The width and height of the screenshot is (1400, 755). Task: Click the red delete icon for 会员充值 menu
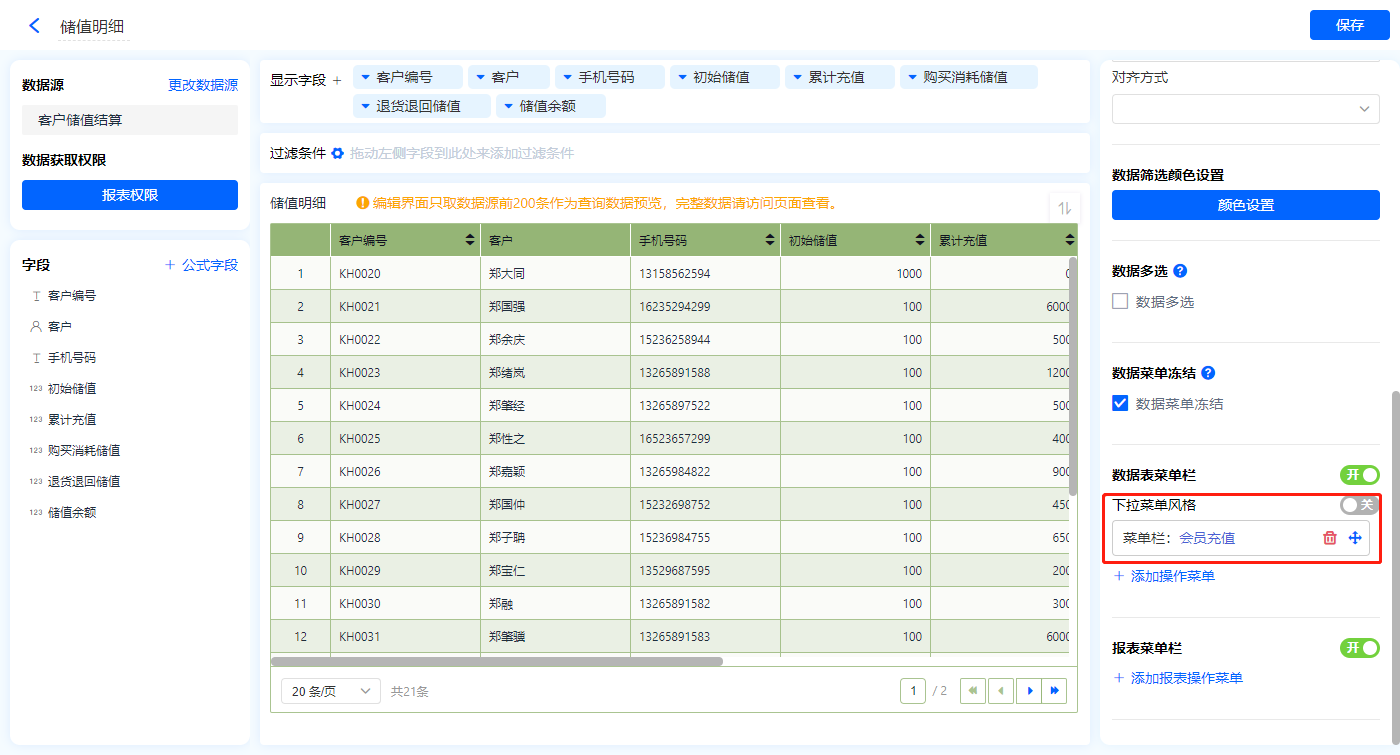coord(1329,538)
